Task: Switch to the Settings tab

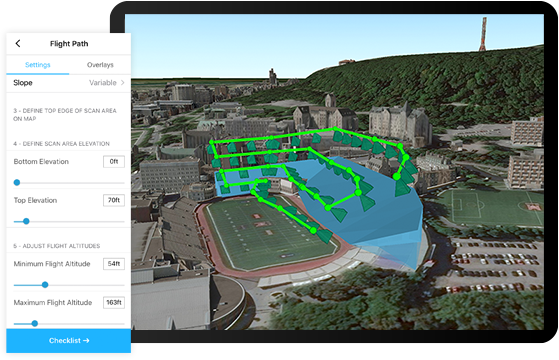Action: (x=38, y=65)
